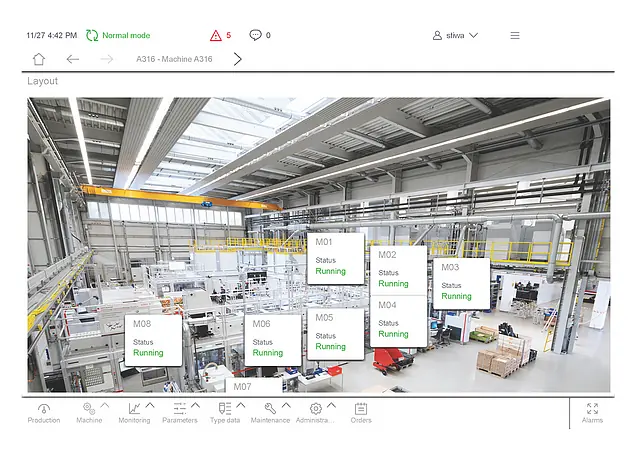This screenshot has height=450, width=636.
Task: Expand the Monitoring submenu chevron
Action: (x=150, y=405)
